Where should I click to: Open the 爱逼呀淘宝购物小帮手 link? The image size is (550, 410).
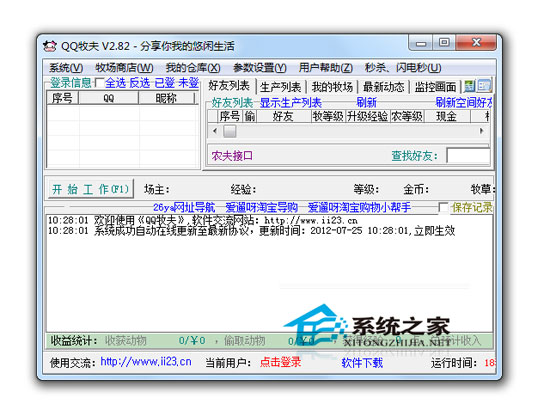tap(359, 208)
